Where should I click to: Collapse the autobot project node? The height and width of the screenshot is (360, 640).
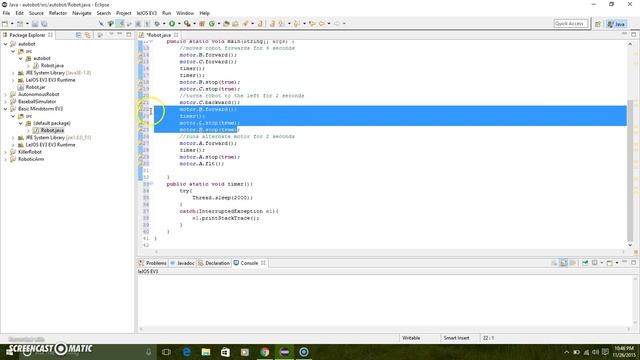[6, 44]
